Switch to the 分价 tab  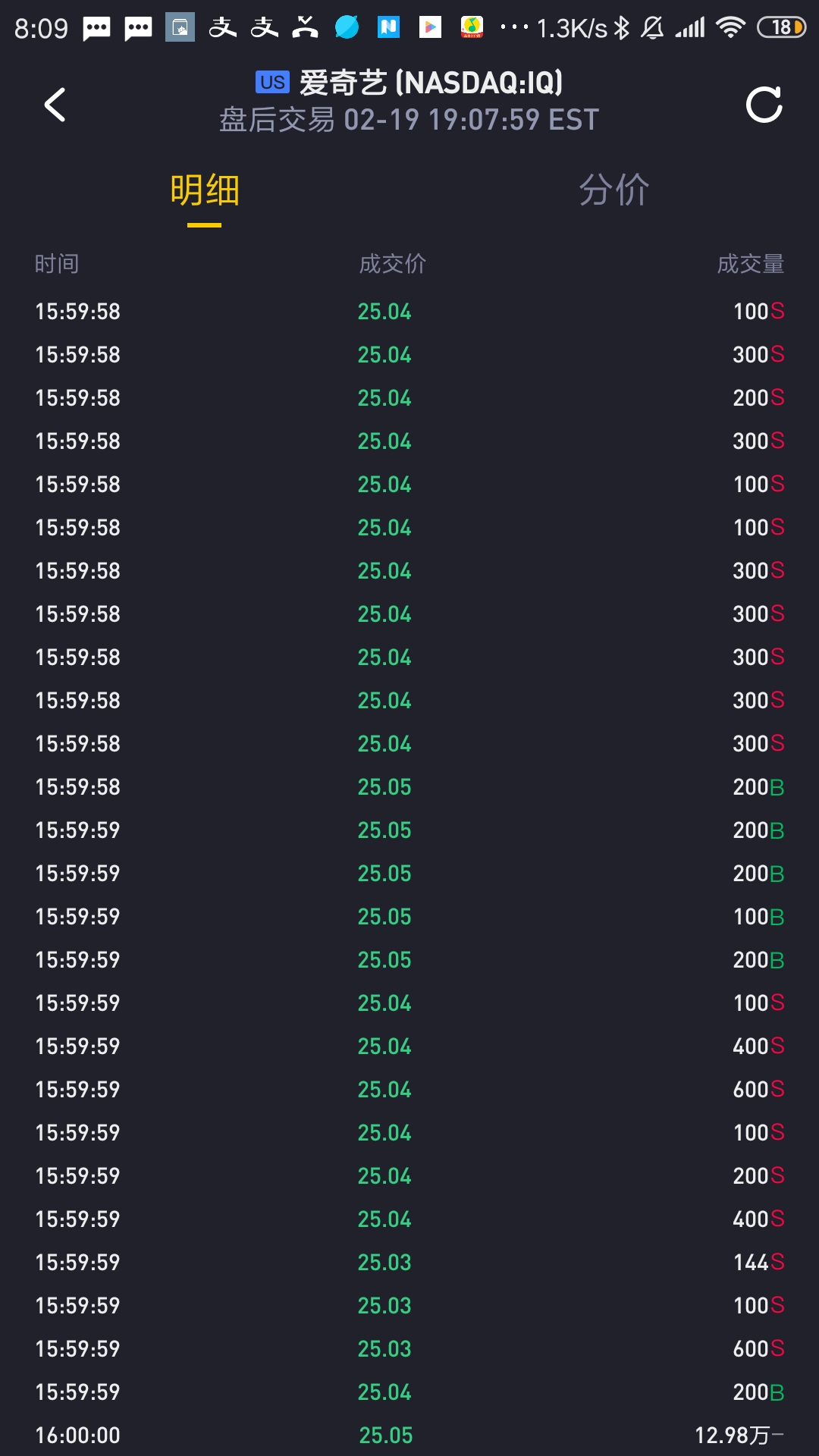coord(613,190)
